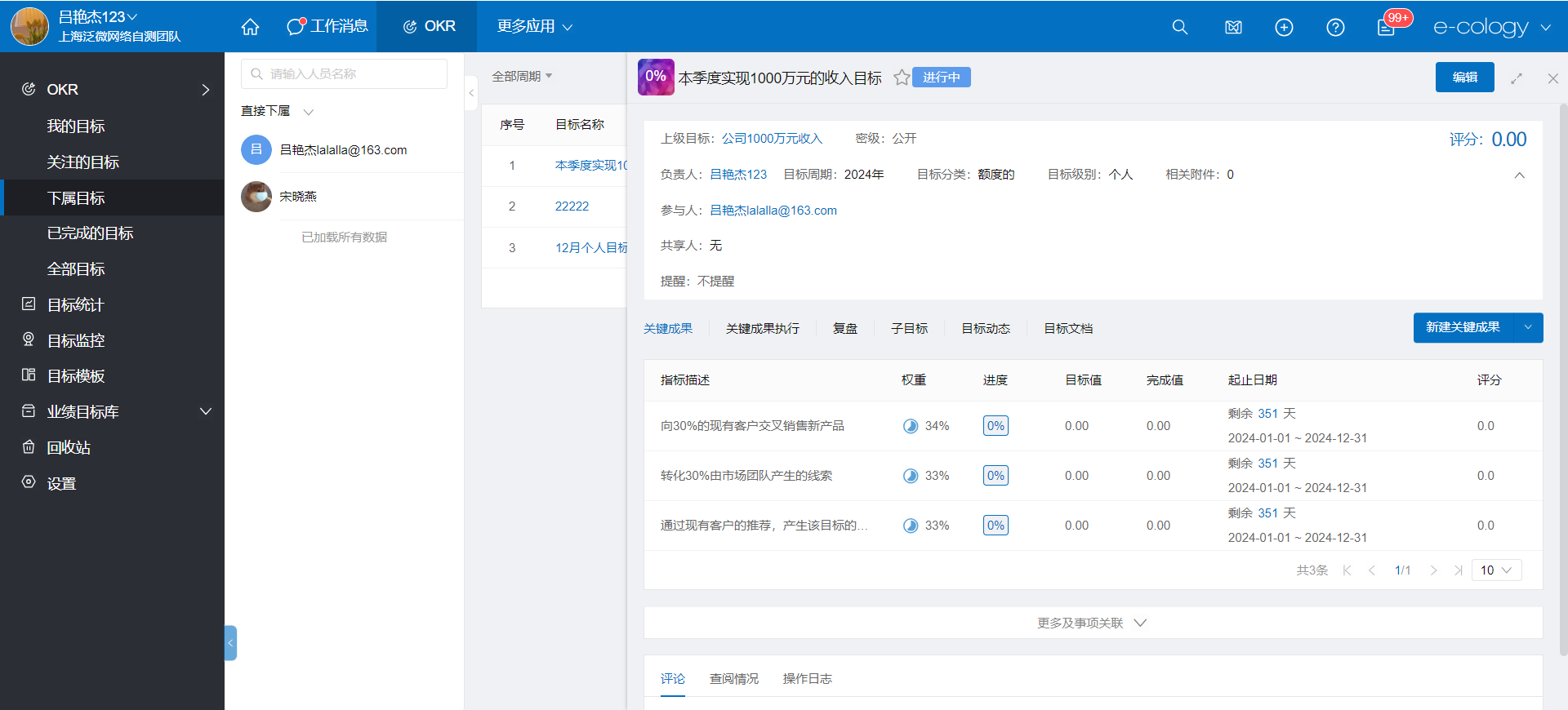
Task: Open the 更多应用 dropdown menu
Action: click(535, 27)
